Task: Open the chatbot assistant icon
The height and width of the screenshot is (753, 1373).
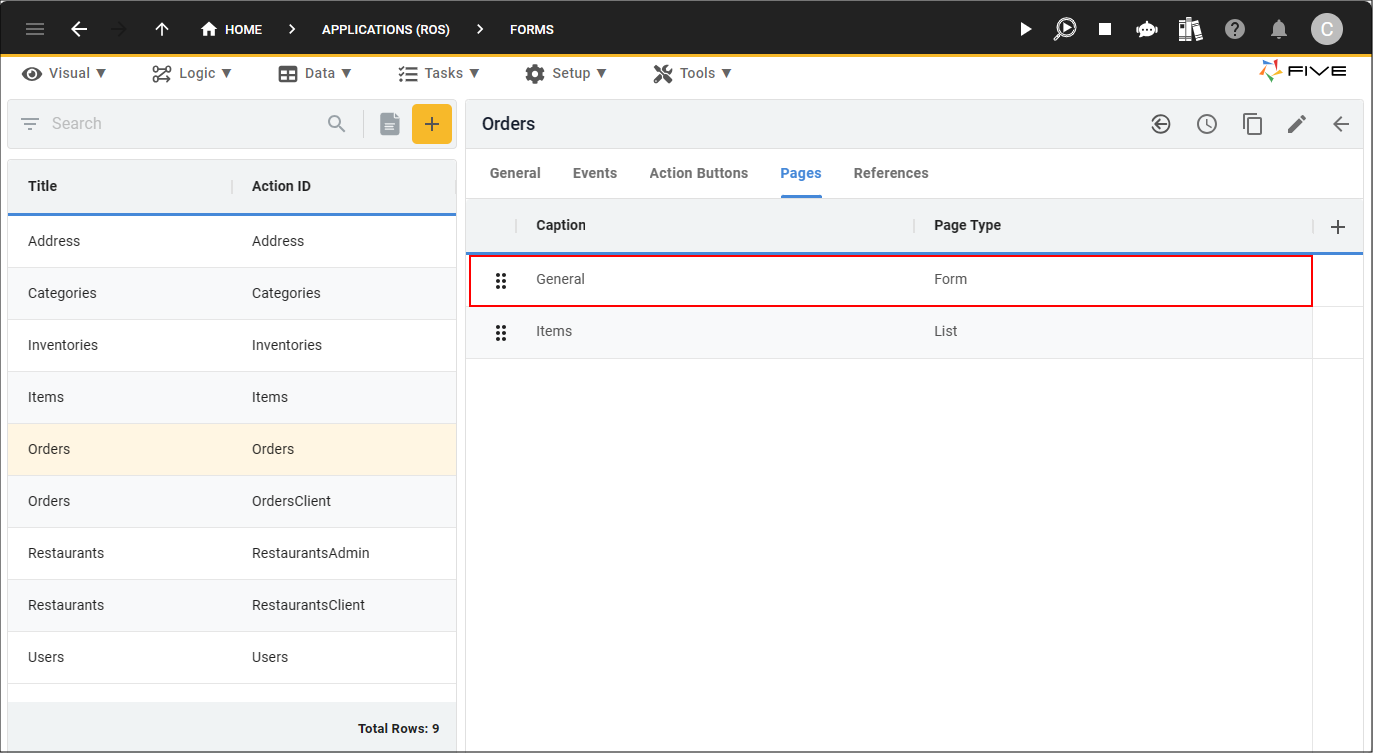Action: pos(1147,29)
